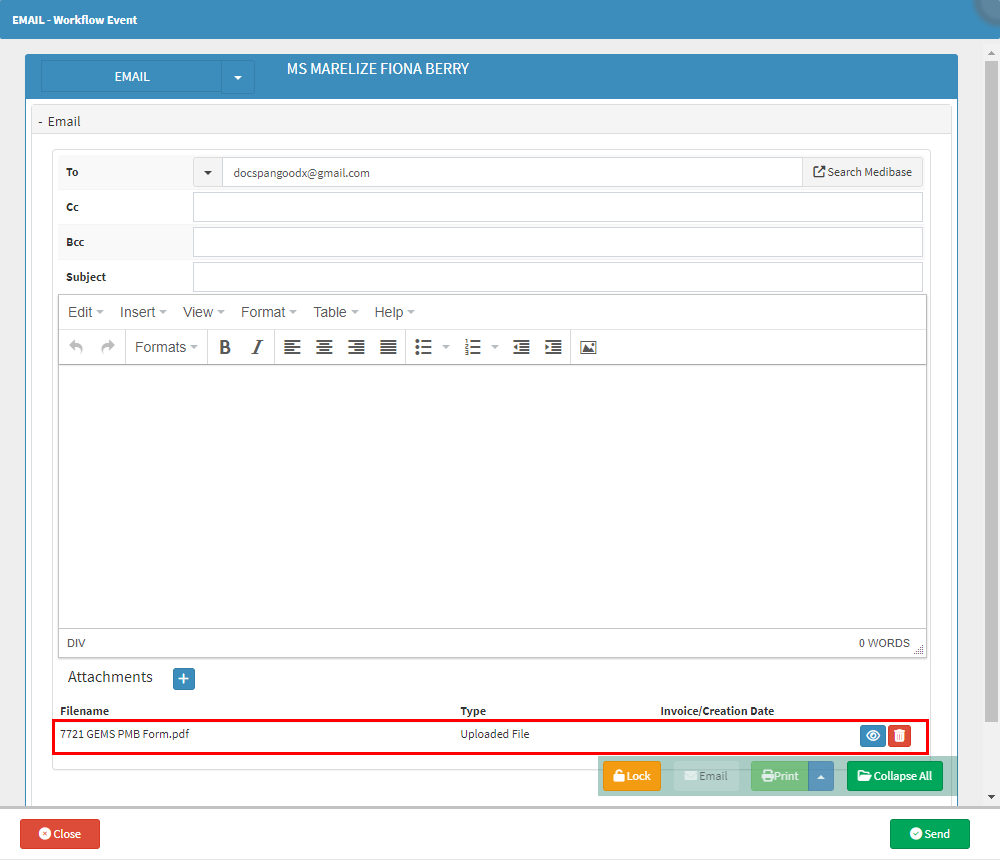Click into the Subject field

click(x=557, y=277)
